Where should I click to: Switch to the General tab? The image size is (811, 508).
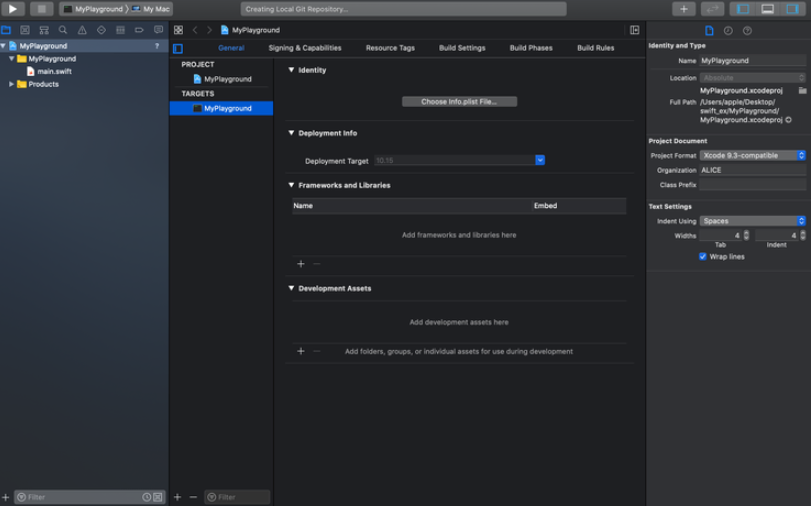pos(231,48)
